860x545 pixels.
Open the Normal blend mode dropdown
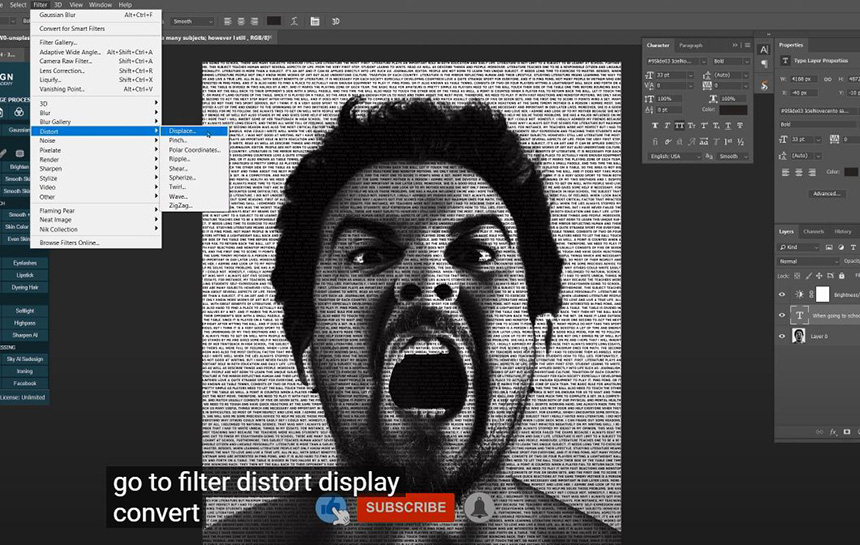pos(808,261)
